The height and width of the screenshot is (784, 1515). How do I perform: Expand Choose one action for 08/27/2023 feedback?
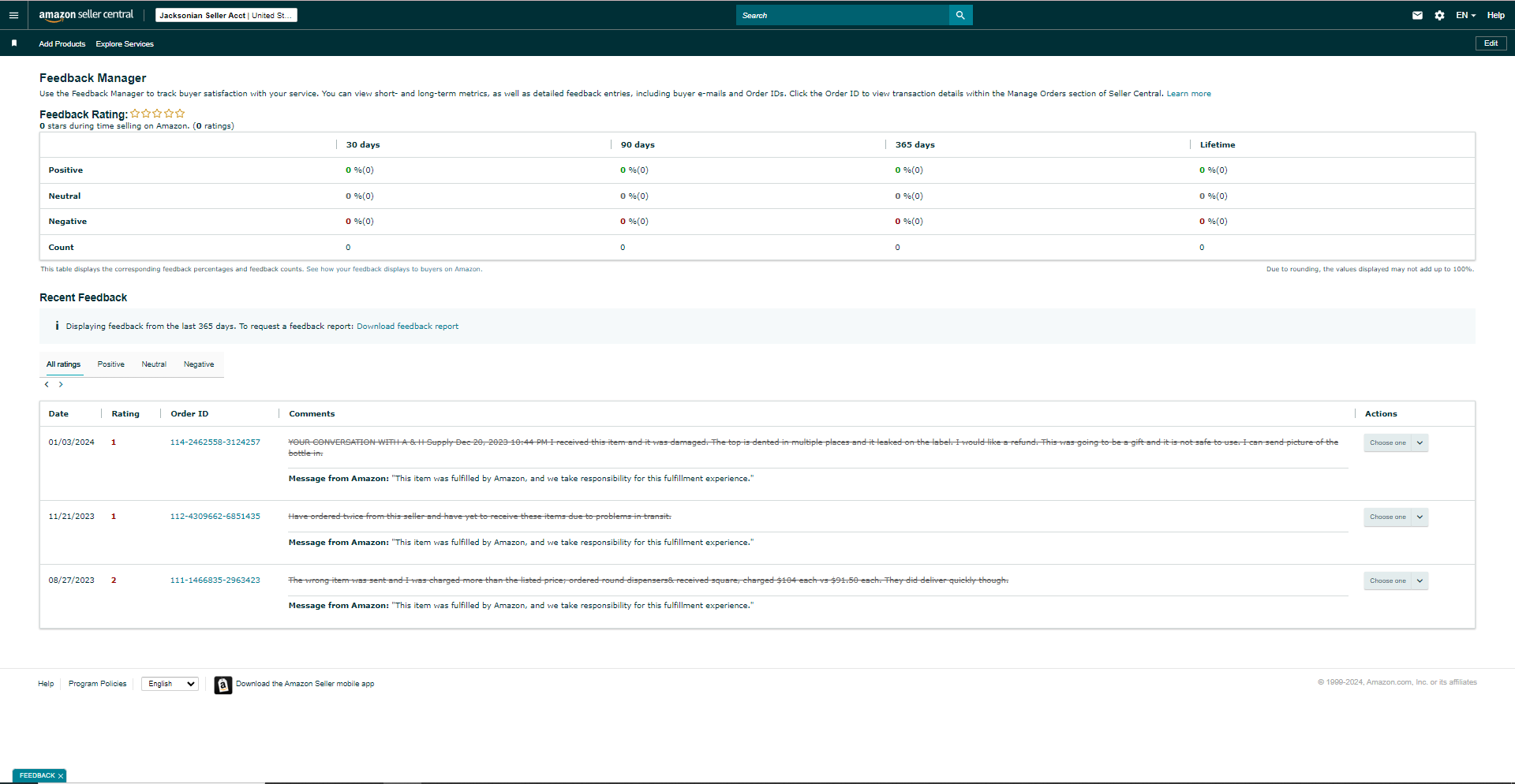[1396, 581]
